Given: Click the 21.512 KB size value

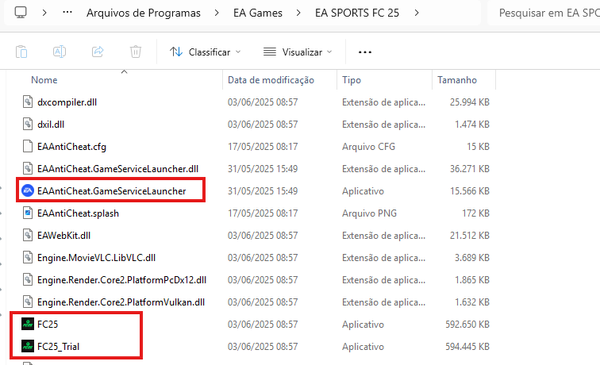Looking at the screenshot, I should click(x=470, y=235).
